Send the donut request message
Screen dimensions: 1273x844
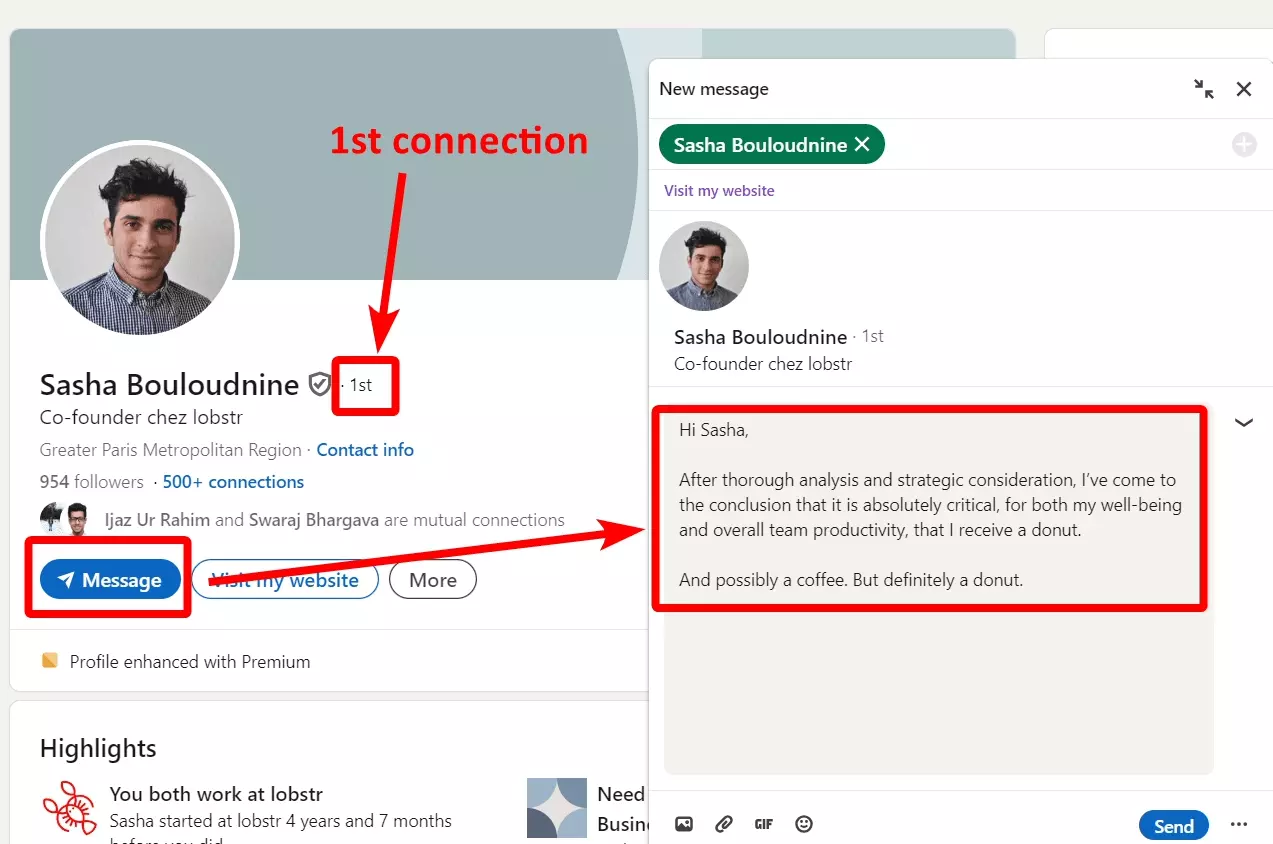point(1173,825)
